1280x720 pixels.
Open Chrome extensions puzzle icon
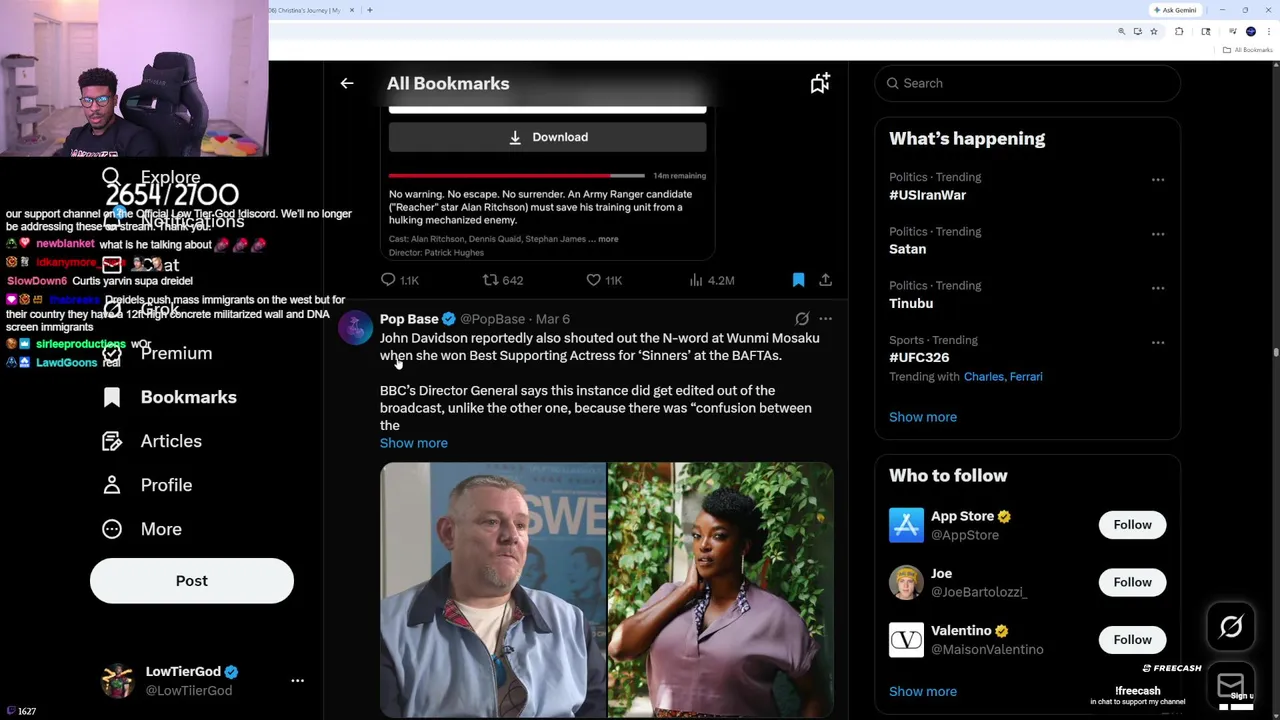(x=1179, y=32)
